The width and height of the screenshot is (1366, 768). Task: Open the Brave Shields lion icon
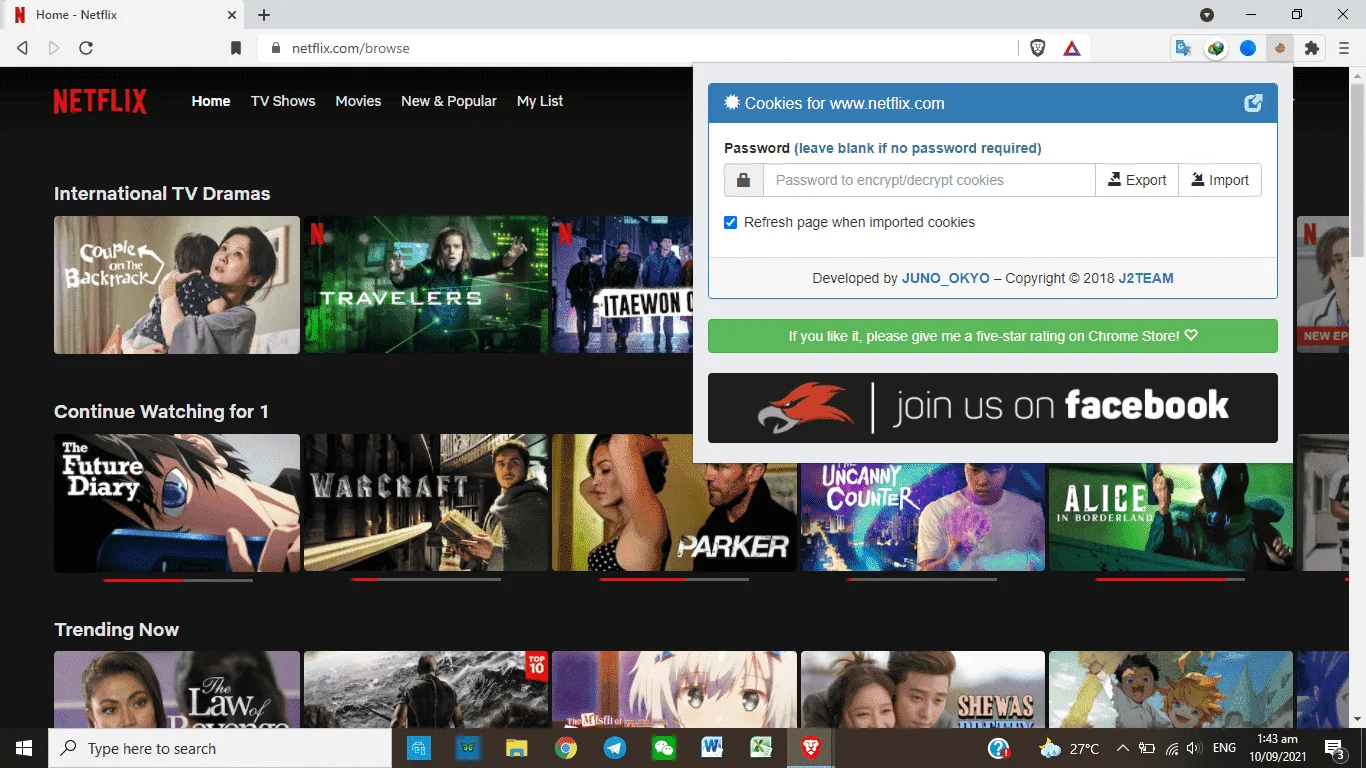pos(1038,48)
